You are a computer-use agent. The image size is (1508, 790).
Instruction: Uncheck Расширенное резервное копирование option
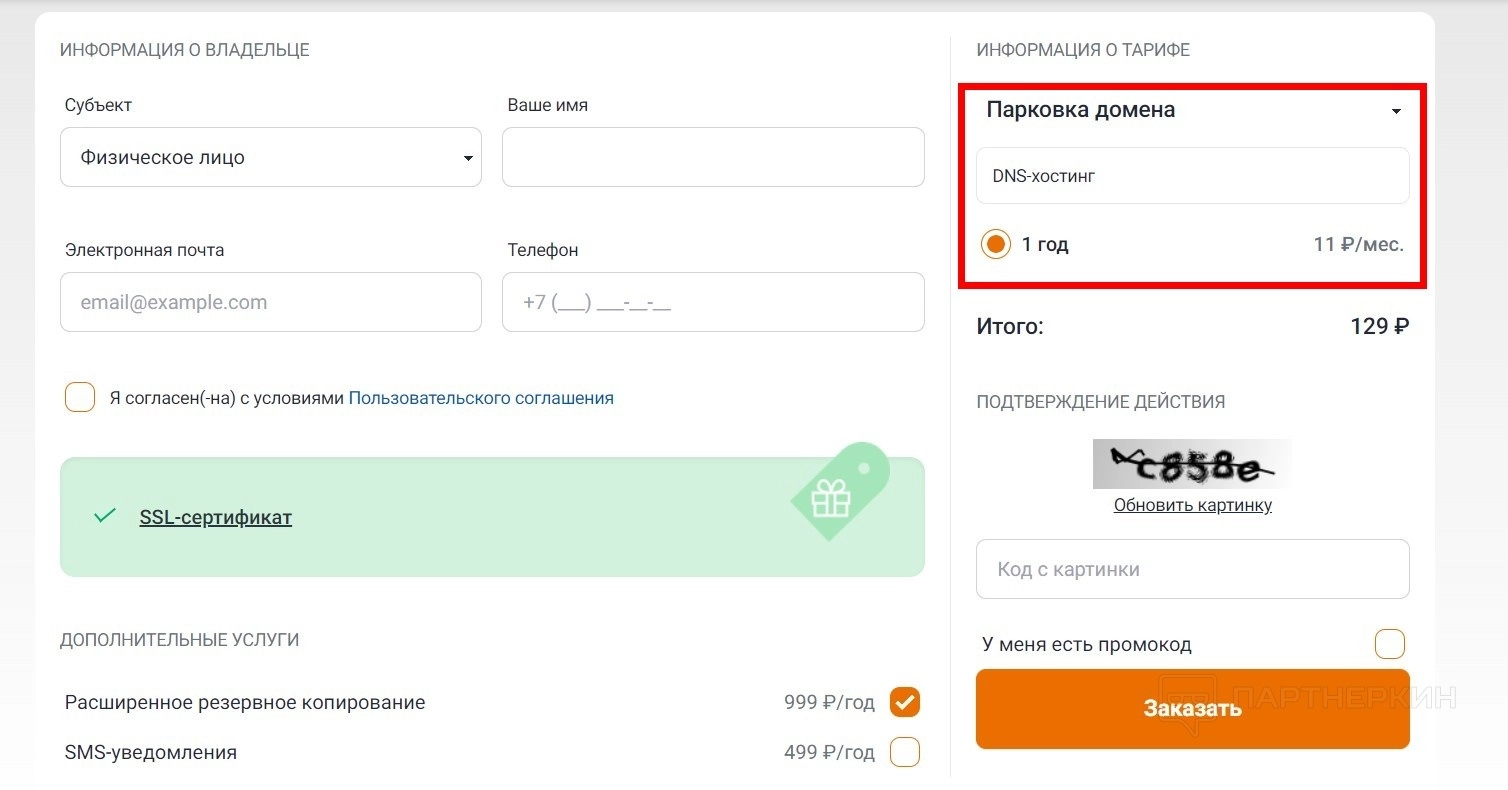click(x=905, y=702)
